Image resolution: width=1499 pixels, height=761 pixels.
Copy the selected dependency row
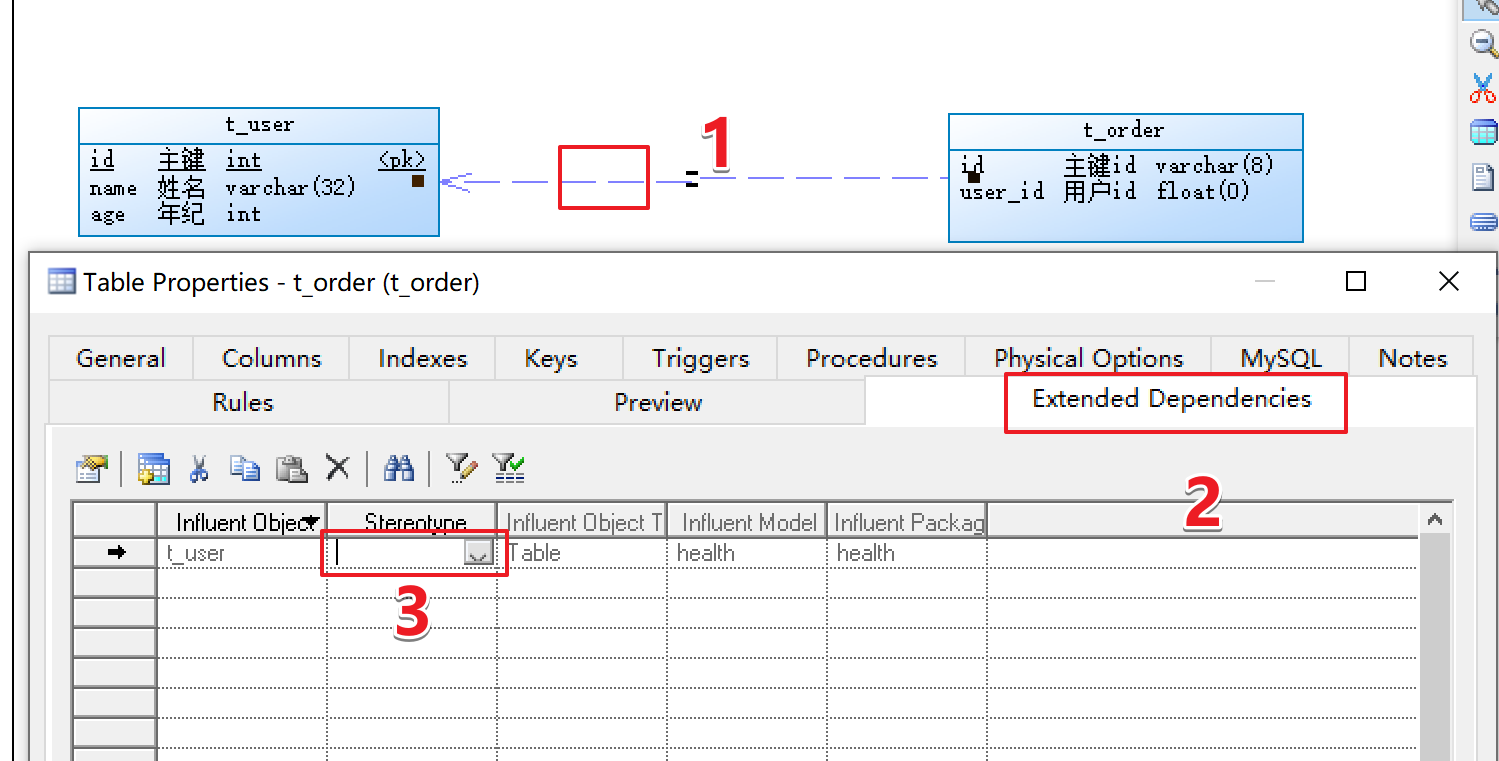click(244, 467)
